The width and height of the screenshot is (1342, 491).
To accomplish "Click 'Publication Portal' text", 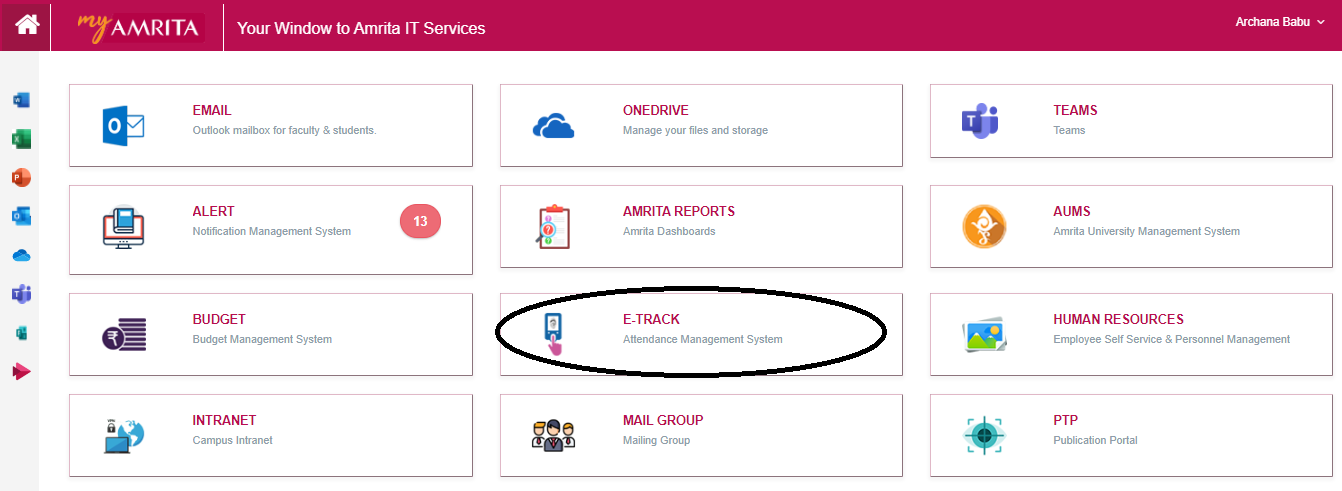I will (1095, 440).
